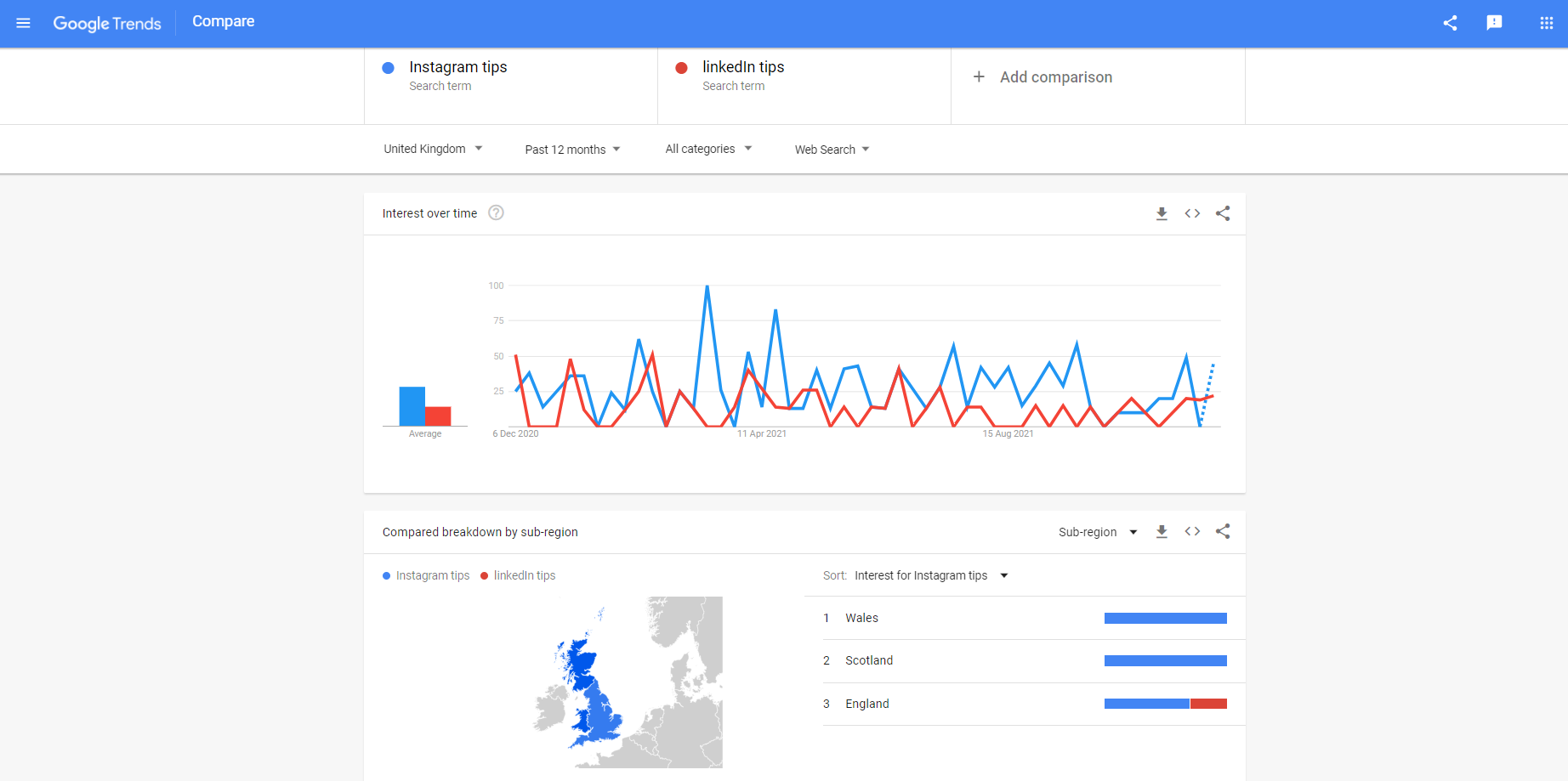Click the Compared breakdown by sub-region heading
The height and width of the screenshot is (781, 1568).
pos(480,532)
